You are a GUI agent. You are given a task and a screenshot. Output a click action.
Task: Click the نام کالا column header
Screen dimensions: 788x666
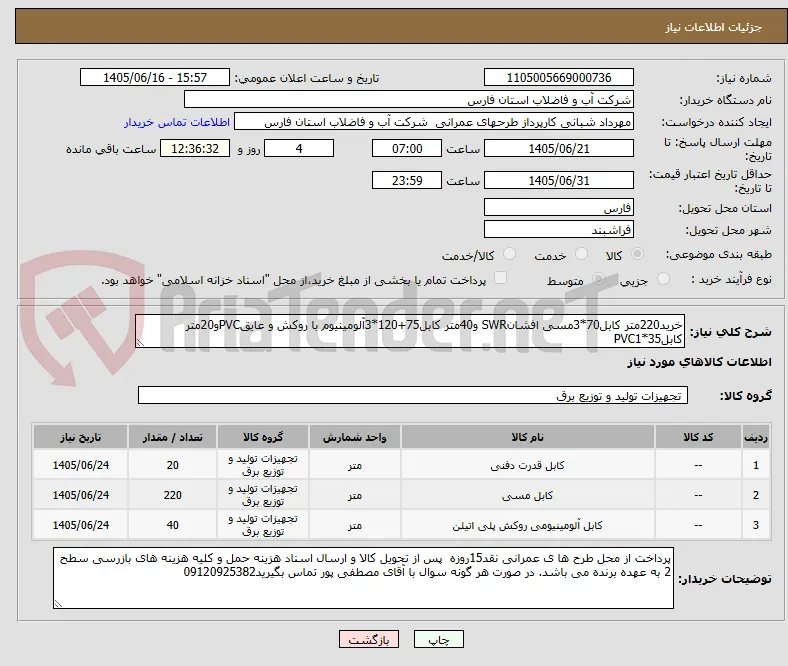click(528, 437)
